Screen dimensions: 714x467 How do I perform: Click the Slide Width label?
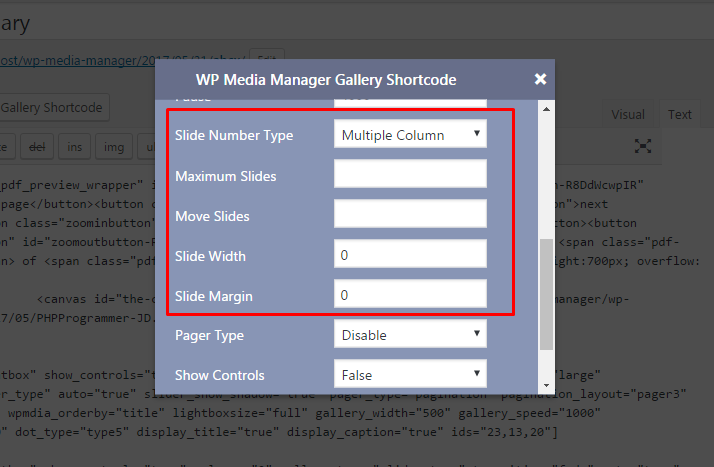210,256
